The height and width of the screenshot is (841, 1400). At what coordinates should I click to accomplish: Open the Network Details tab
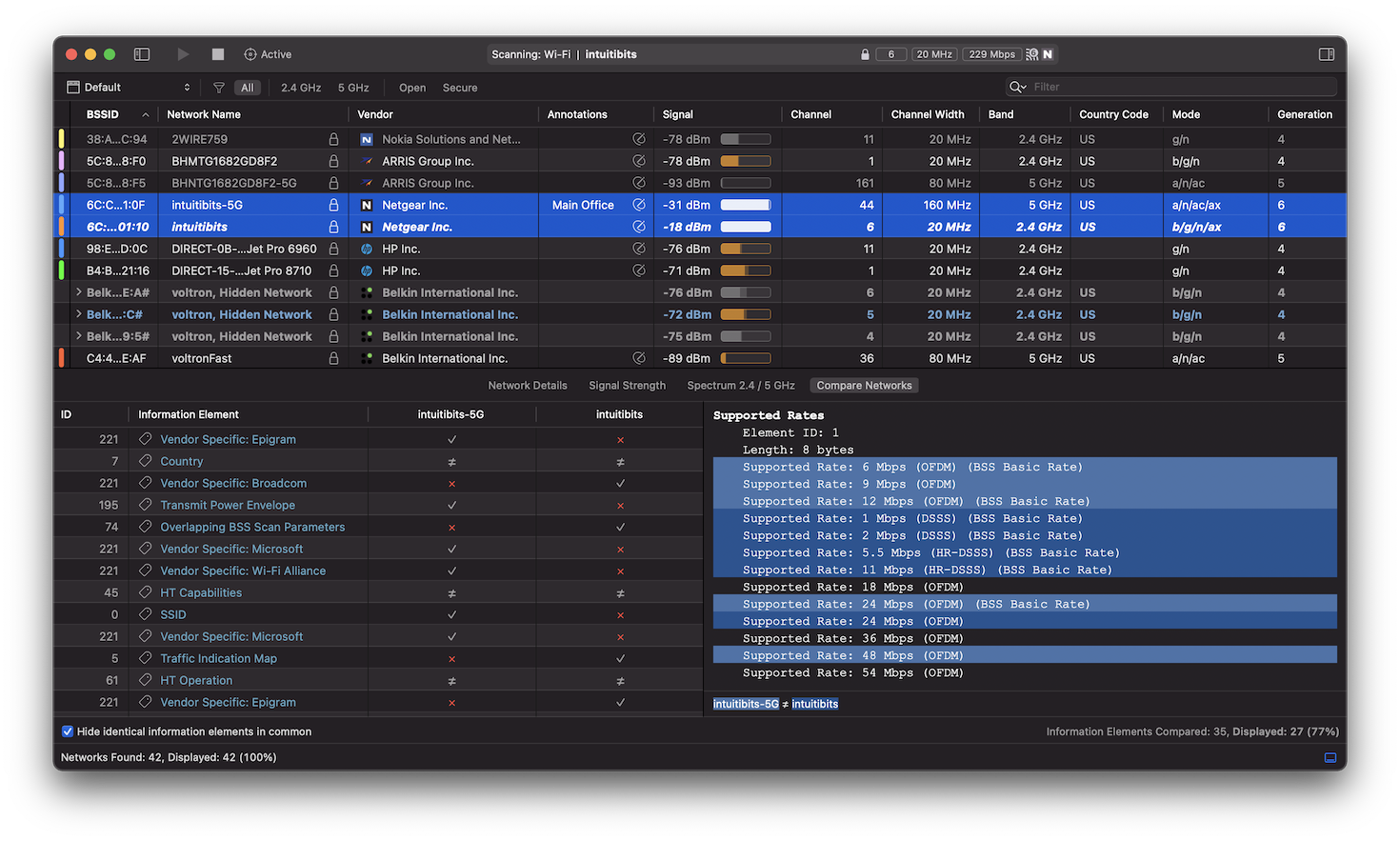tap(528, 386)
